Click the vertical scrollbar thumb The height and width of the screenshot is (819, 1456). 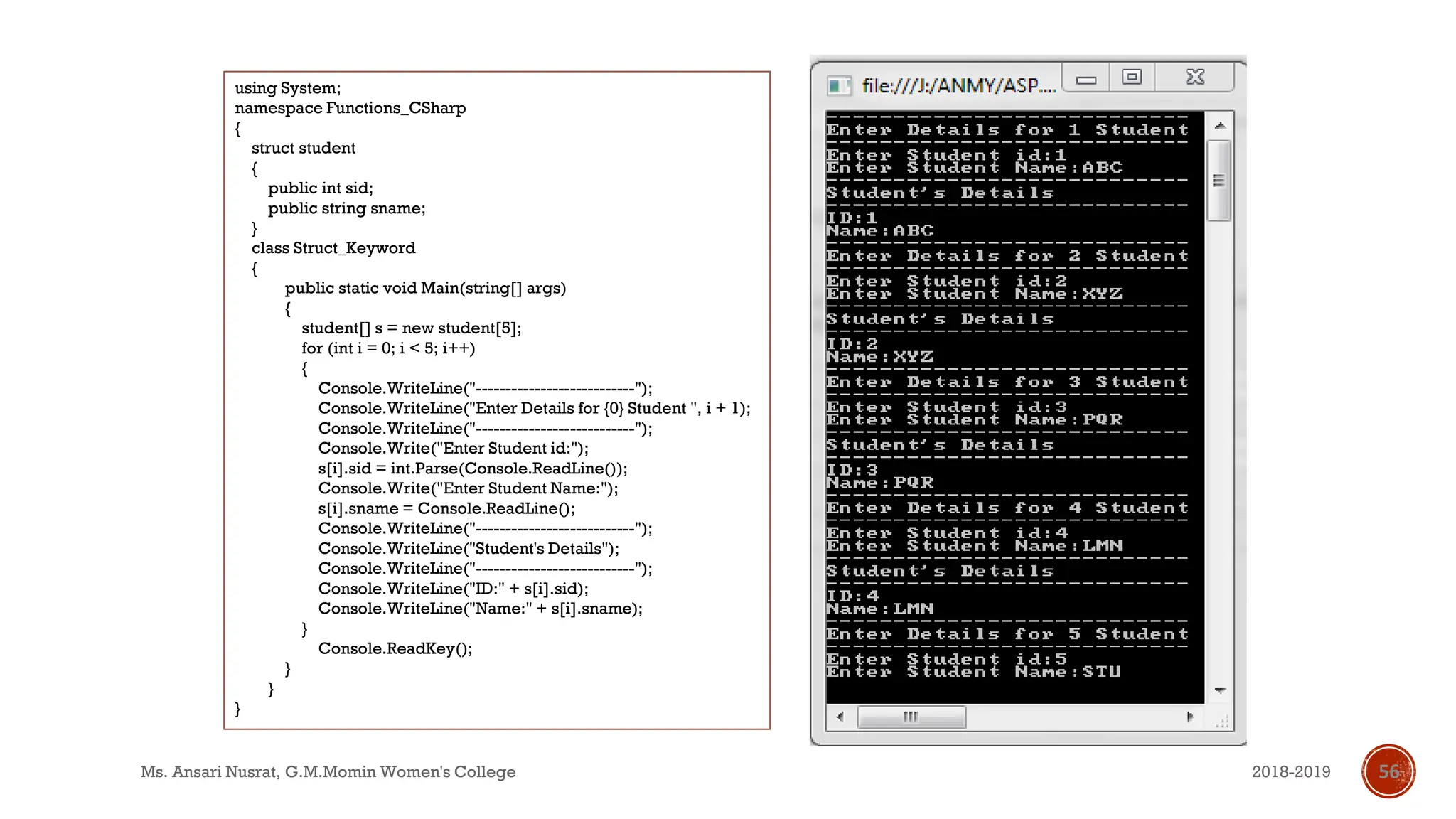pyautogui.click(x=1219, y=181)
